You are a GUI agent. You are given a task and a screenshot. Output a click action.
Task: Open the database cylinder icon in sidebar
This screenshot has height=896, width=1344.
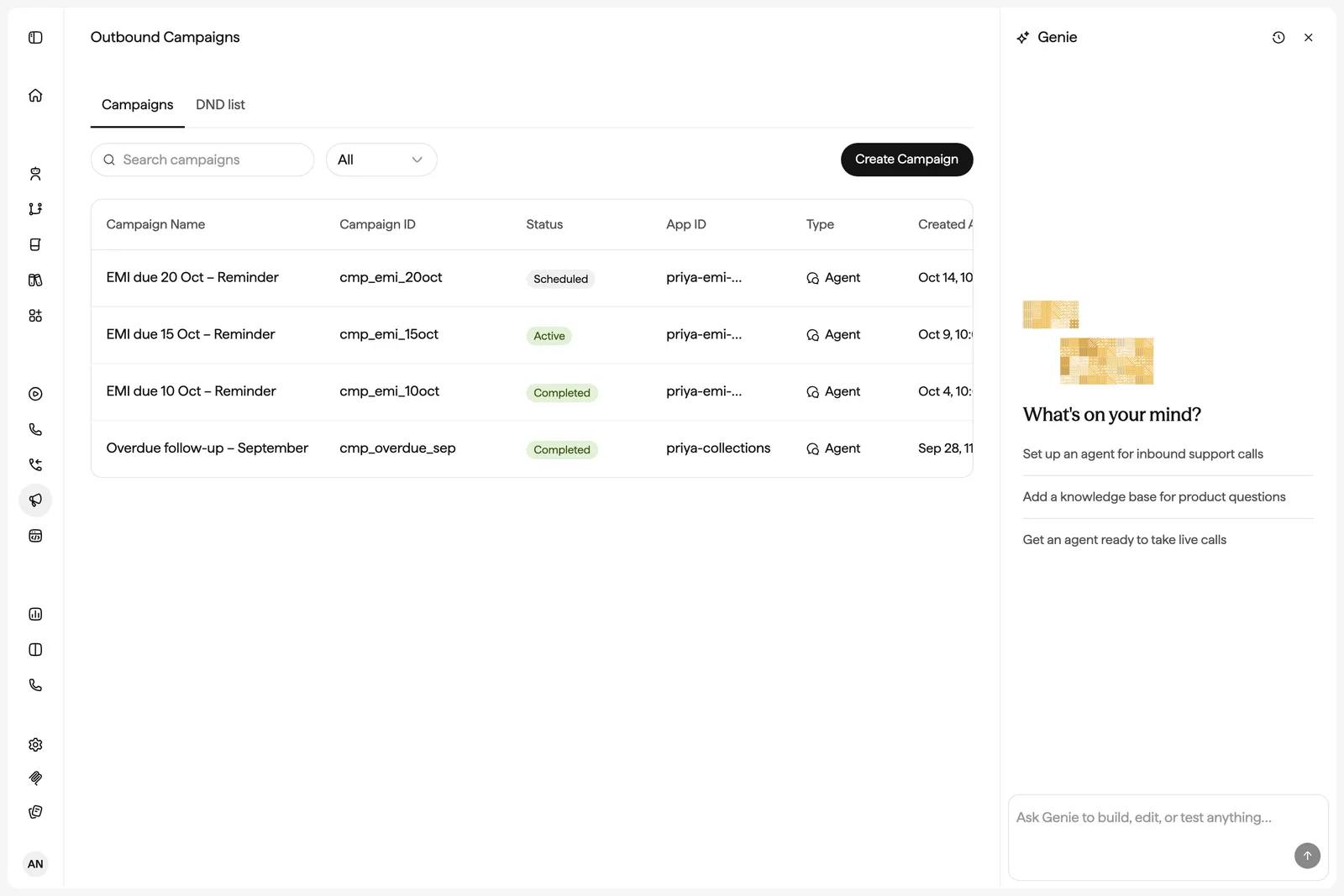(35, 244)
